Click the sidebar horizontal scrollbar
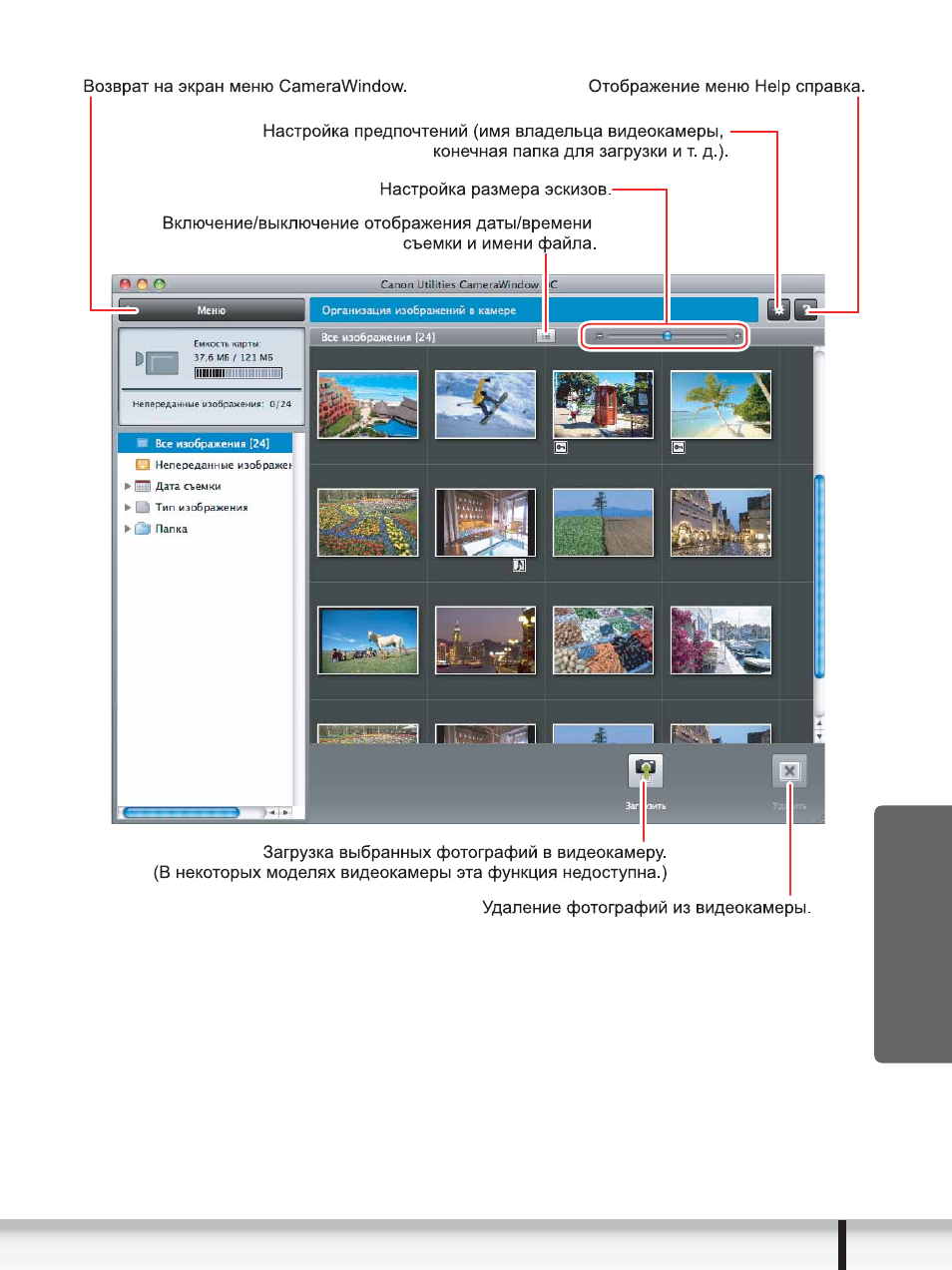952x1270 pixels. (x=181, y=812)
